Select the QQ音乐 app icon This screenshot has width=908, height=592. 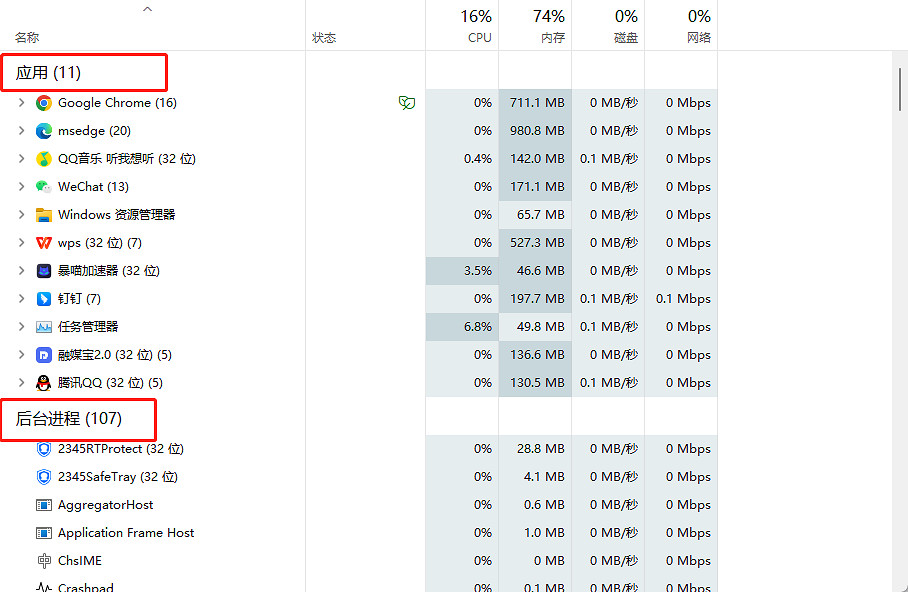pos(44,159)
